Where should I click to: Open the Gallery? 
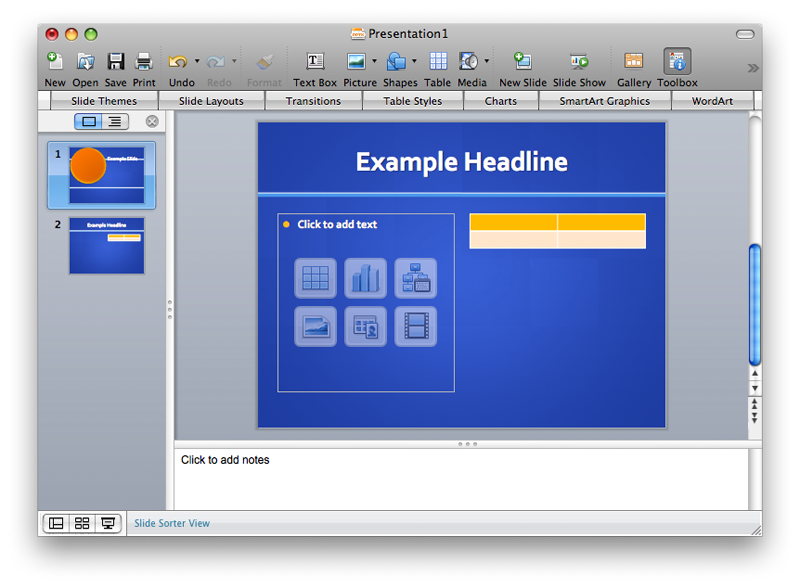click(x=634, y=61)
